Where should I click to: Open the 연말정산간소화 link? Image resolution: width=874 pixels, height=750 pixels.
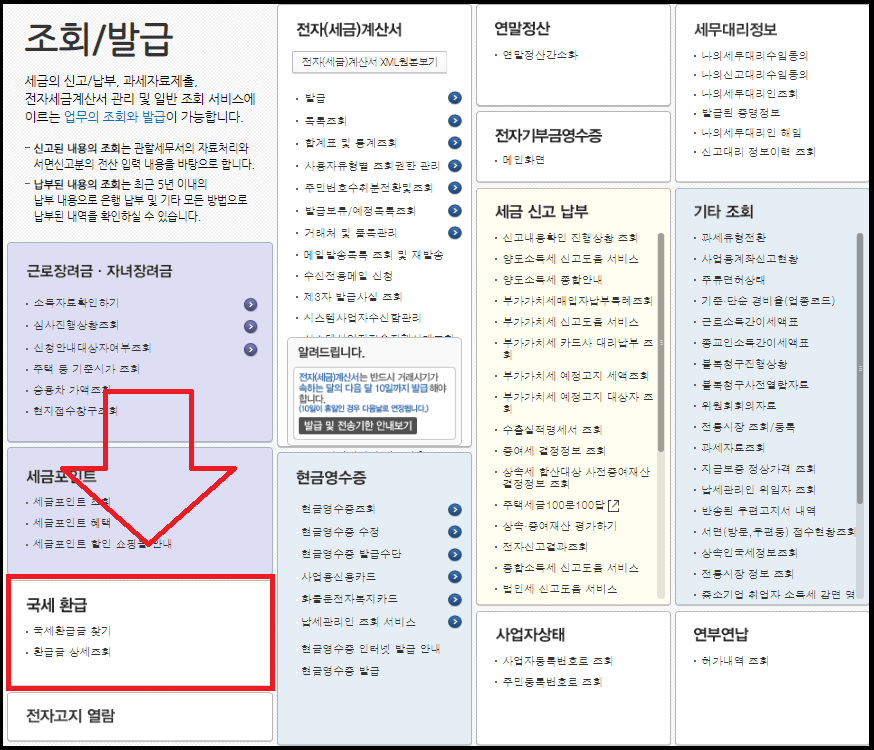540,55
